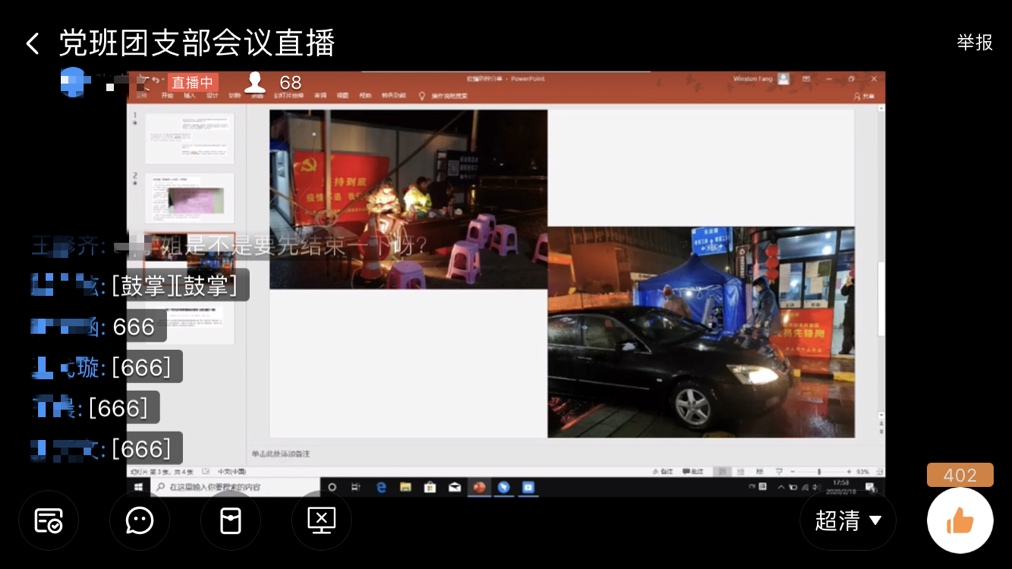Click the viewer count person icon
Image resolution: width=1012 pixels, height=569 pixels.
point(256,83)
